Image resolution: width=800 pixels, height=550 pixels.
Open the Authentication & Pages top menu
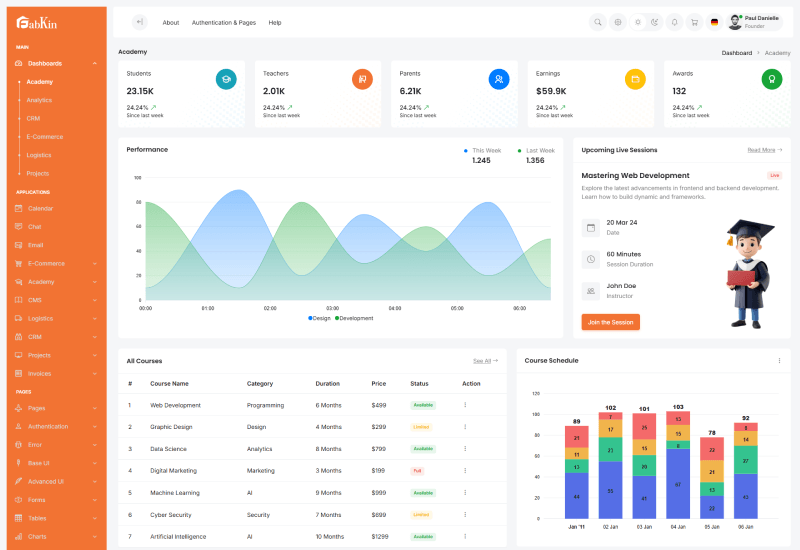click(x=223, y=22)
